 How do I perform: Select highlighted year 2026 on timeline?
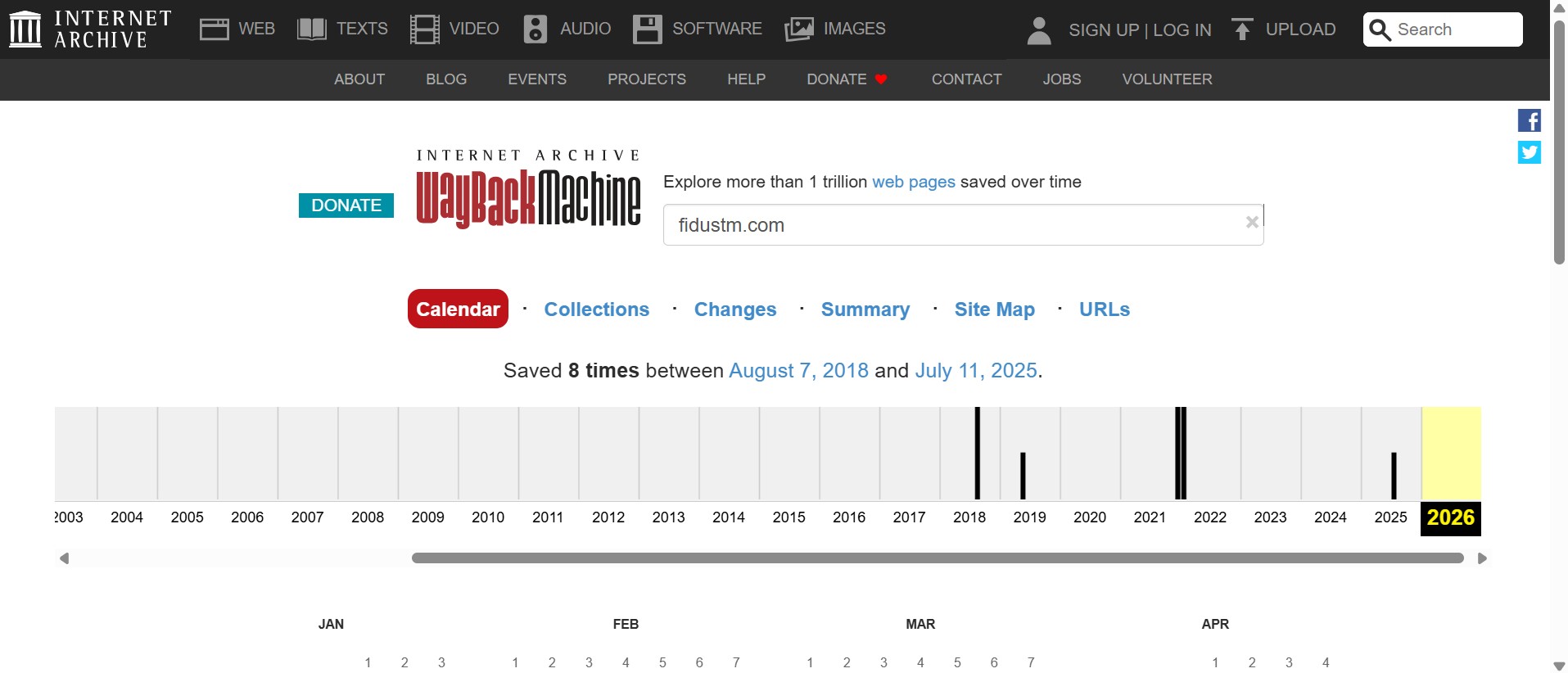[x=1451, y=518]
